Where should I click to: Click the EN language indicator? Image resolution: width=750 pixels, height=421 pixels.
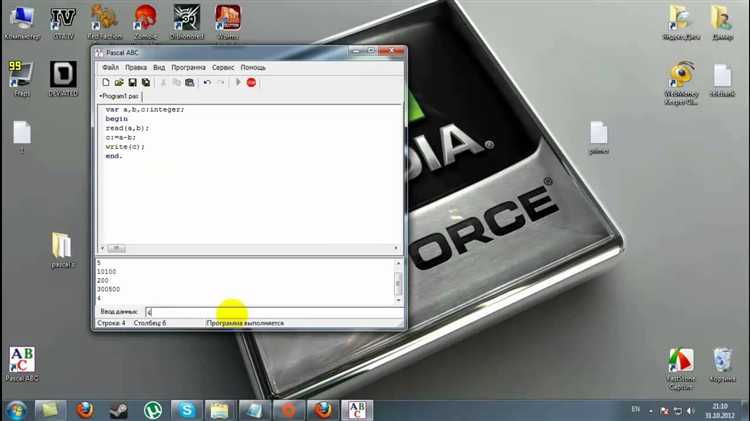click(x=636, y=410)
